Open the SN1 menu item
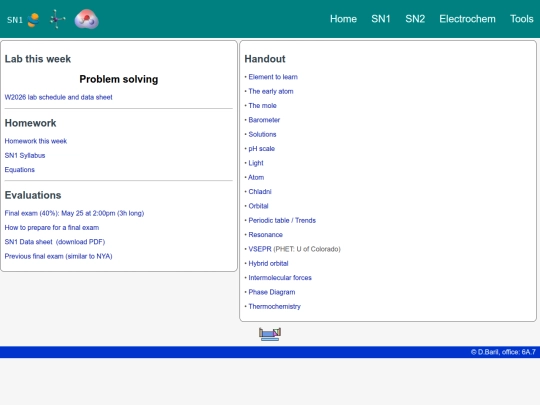 381,19
